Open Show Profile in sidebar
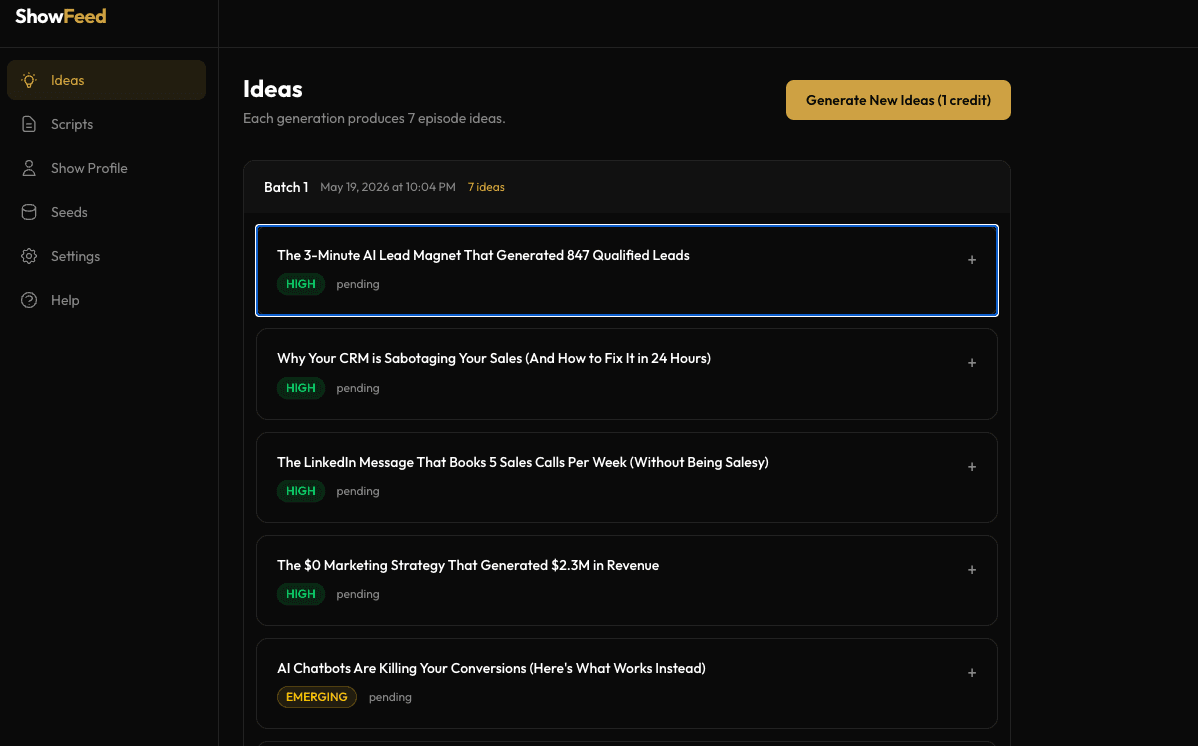Screen dimensions: 1198x746 point(106,168)
